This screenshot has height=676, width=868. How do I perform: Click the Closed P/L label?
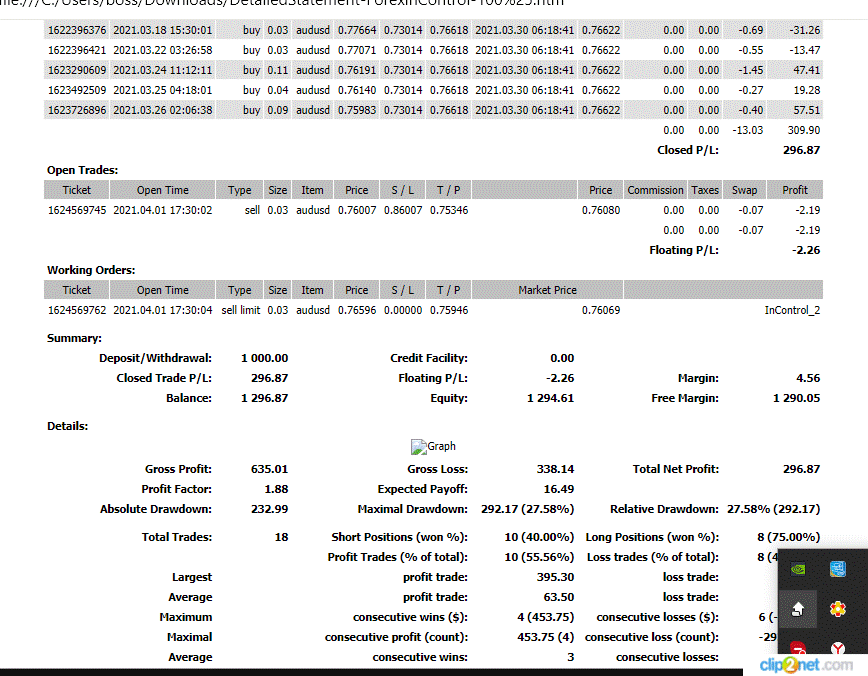[x=688, y=150]
